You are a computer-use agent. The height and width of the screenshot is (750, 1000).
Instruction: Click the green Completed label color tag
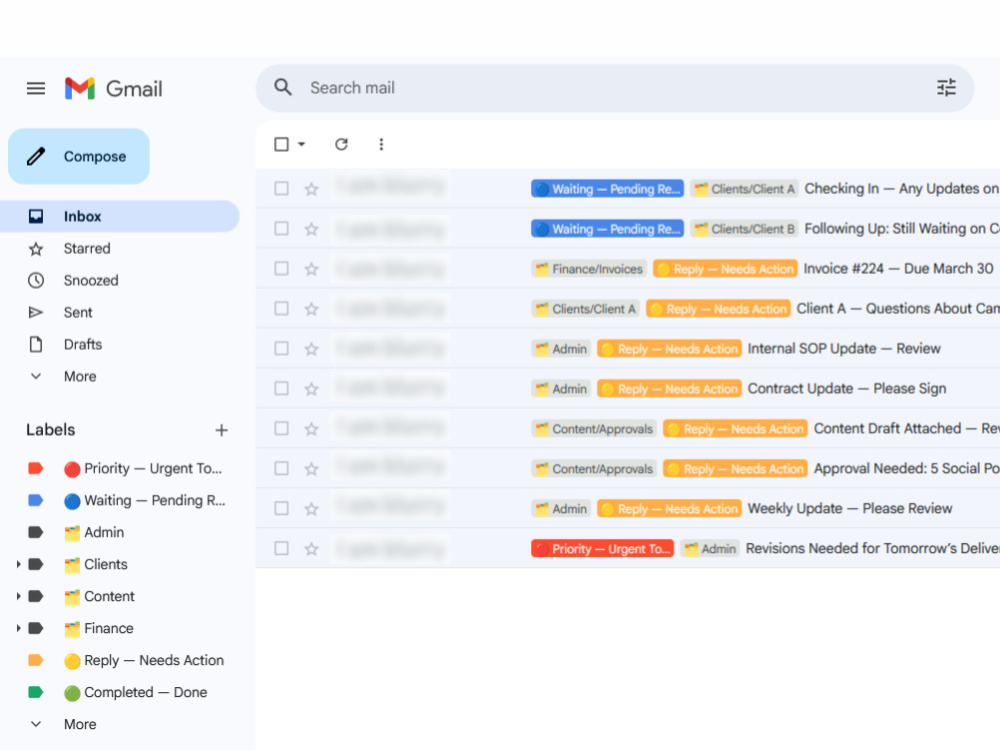click(36, 692)
